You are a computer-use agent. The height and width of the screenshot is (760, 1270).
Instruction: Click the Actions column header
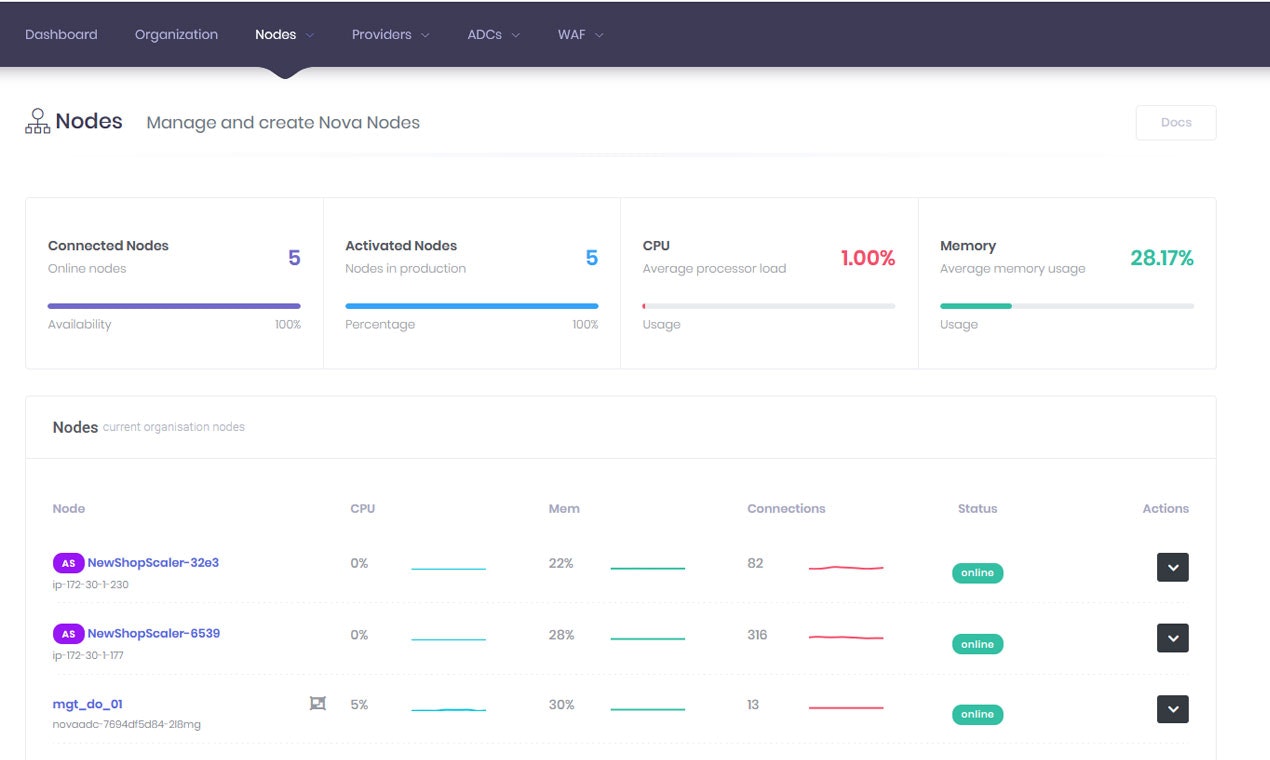coord(1166,509)
